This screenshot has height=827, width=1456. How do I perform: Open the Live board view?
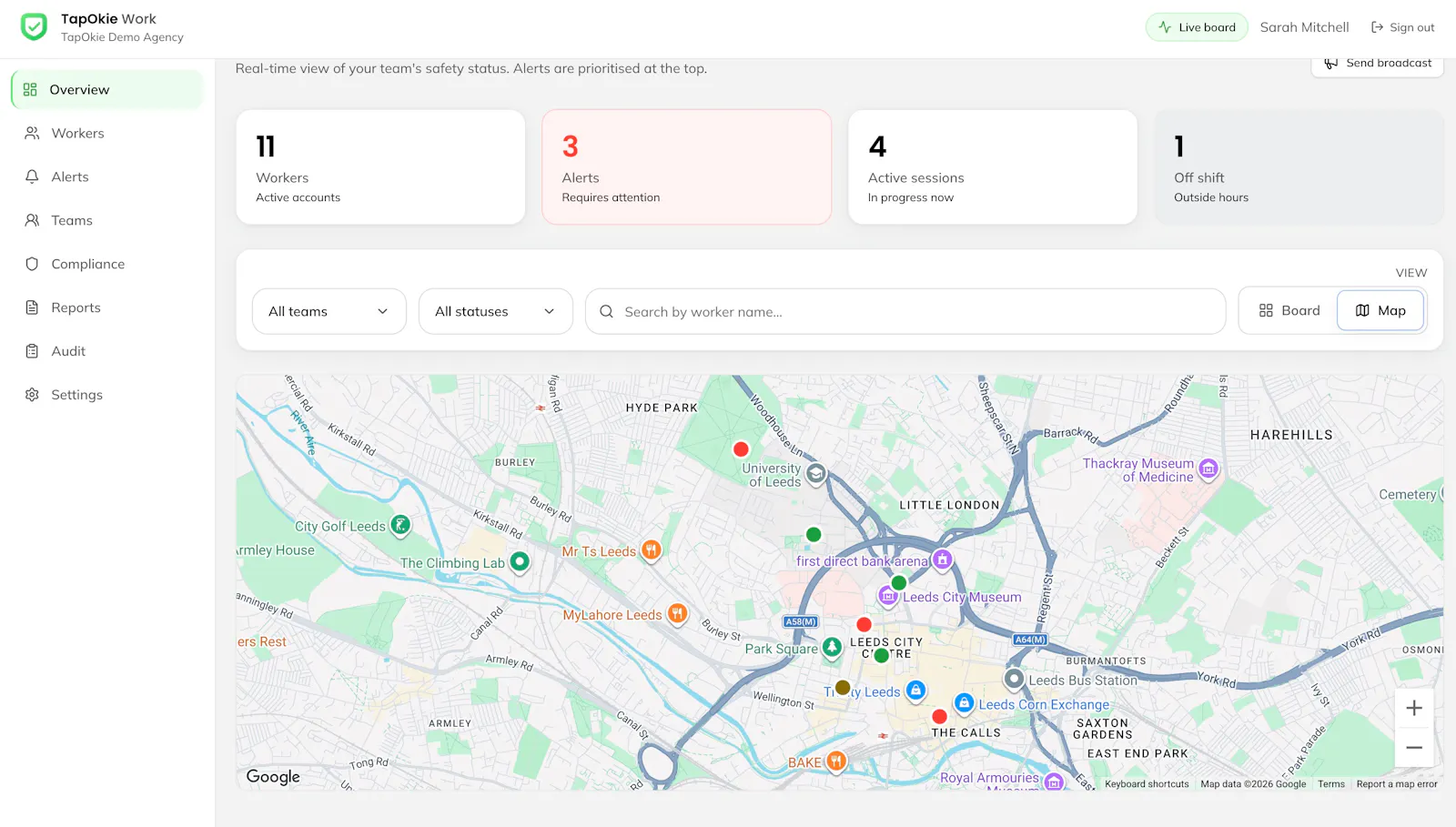[1197, 27]
